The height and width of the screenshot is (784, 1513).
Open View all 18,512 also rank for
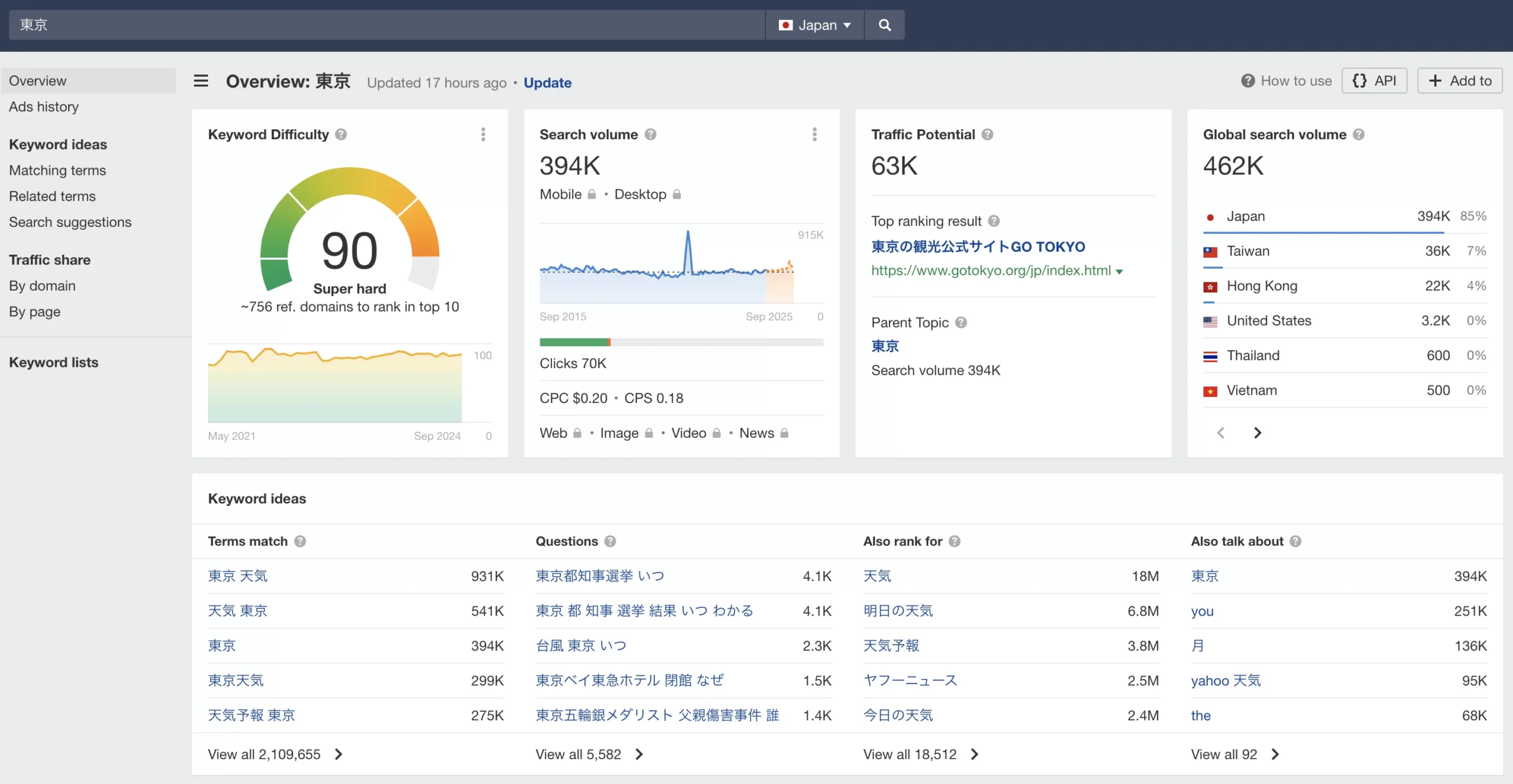point(921,754)
